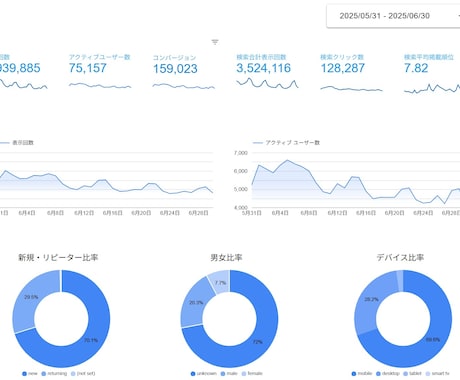
Task: Click 6月20日 on the 表示回数 chart axis
Action: pyautogui.click(x=141, y=213)
